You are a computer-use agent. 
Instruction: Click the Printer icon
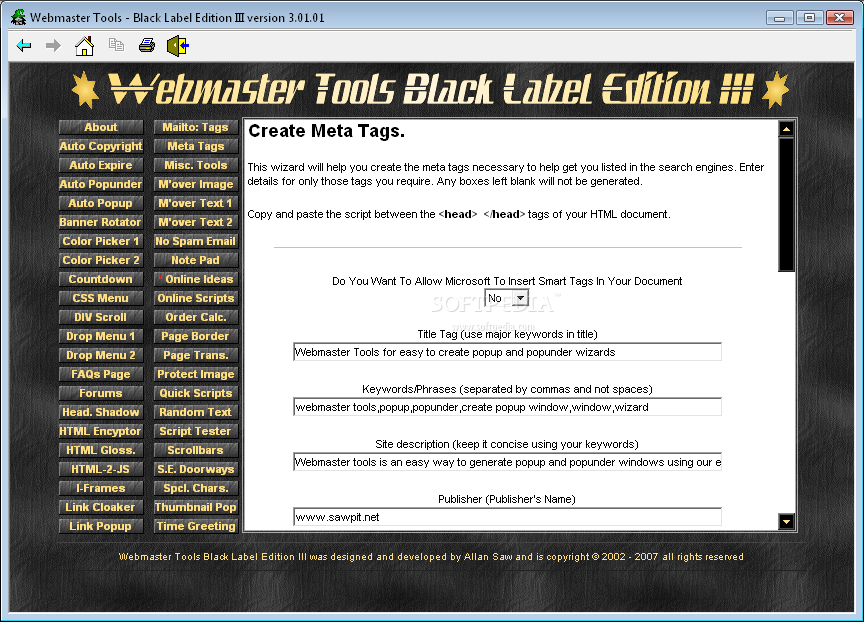tap(147, 45)
